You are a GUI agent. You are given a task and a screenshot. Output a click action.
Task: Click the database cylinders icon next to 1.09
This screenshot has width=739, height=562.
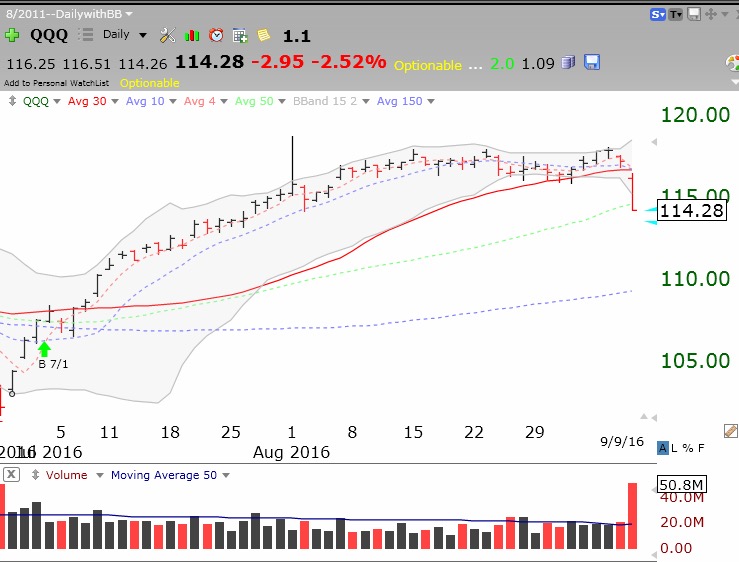[x=569, y=62]
